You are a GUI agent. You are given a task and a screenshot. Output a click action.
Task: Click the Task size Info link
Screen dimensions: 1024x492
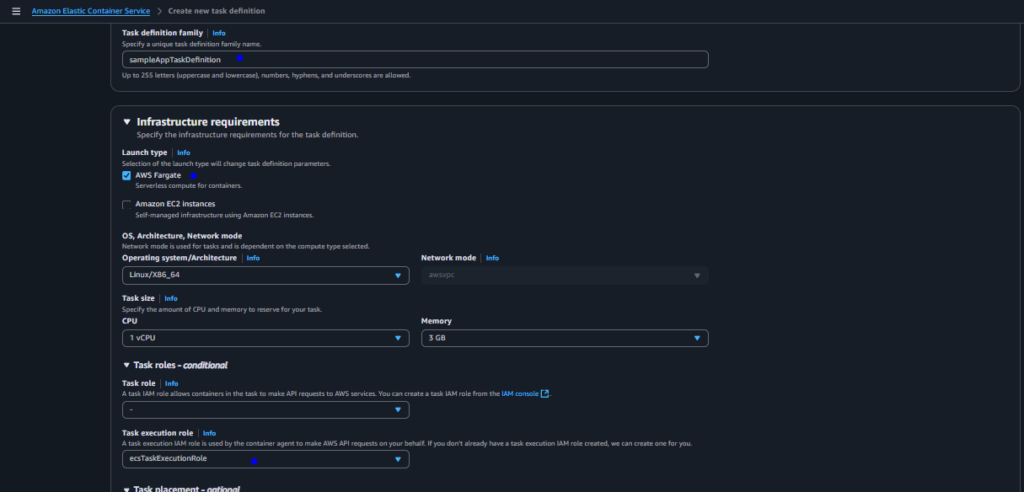170,299
